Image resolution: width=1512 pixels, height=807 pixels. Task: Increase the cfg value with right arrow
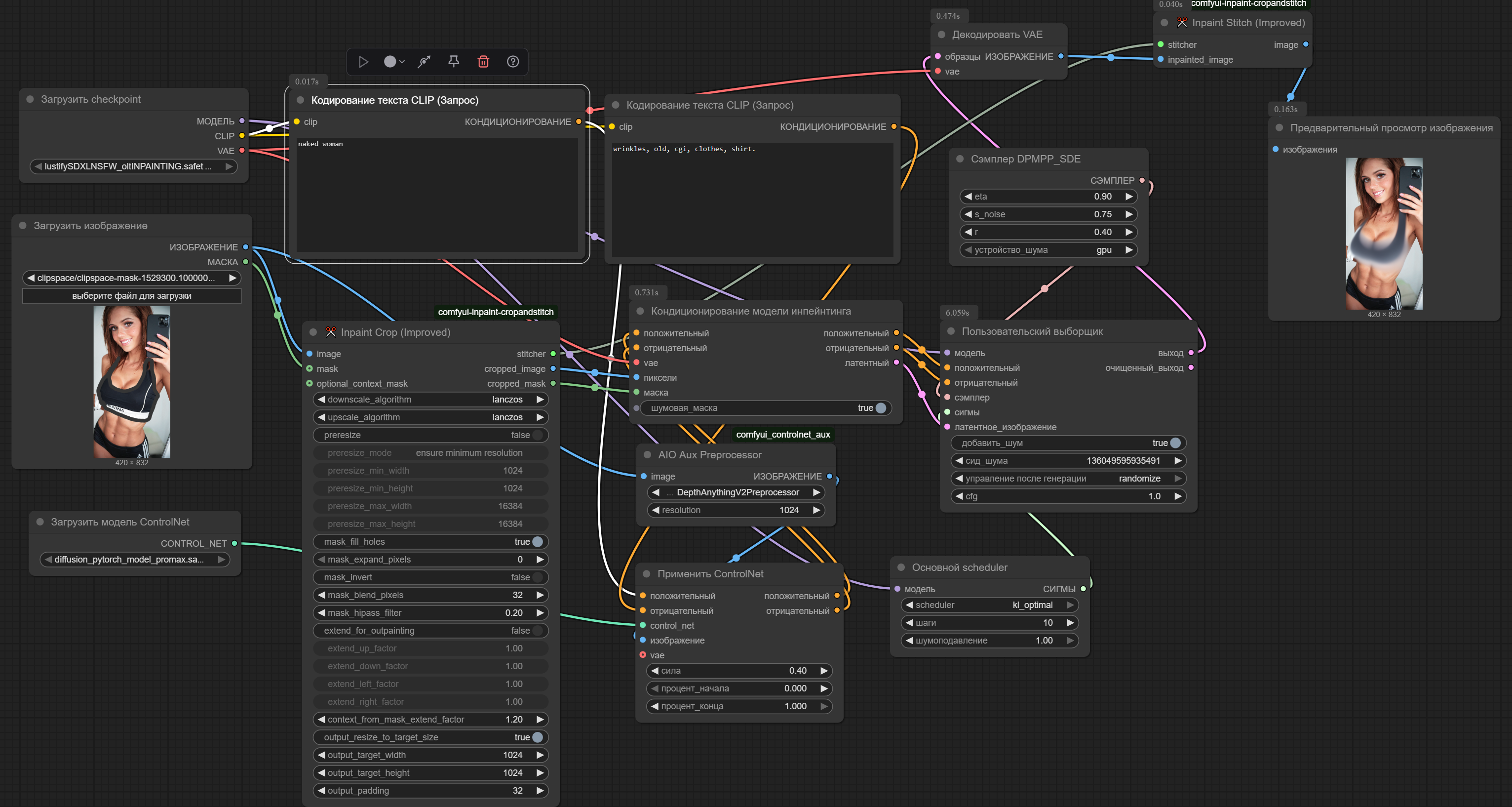click(x=1177, y=496)
